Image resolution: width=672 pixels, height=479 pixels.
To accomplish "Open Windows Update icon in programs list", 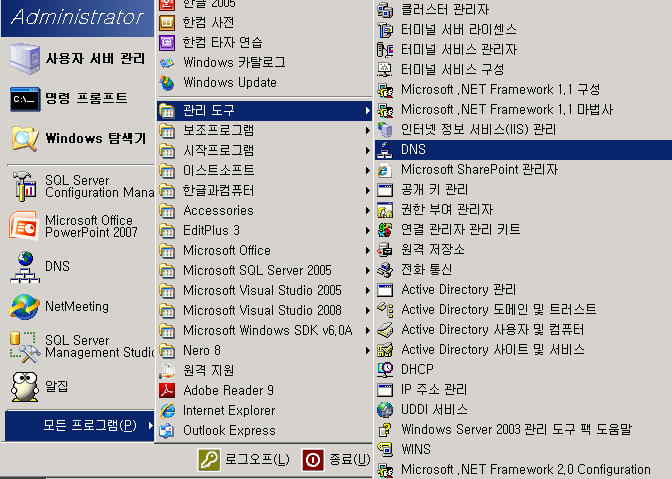I will (167, 83).
